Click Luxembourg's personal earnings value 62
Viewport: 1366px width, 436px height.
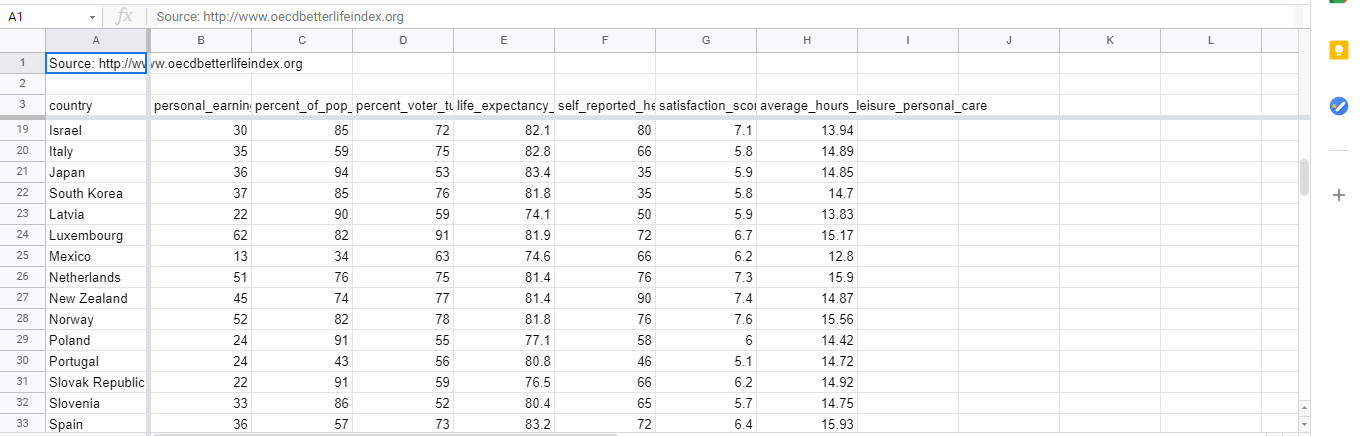[x=201, y=235]
